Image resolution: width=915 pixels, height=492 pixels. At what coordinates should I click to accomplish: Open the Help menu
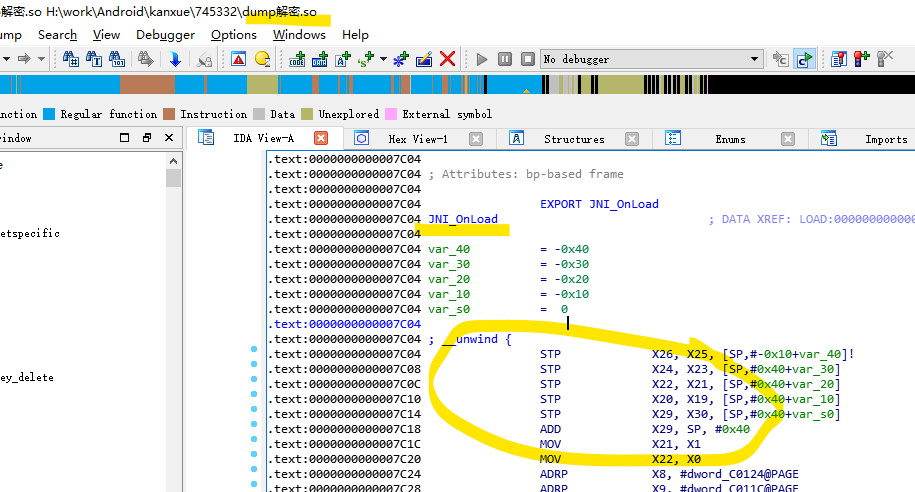355,35
